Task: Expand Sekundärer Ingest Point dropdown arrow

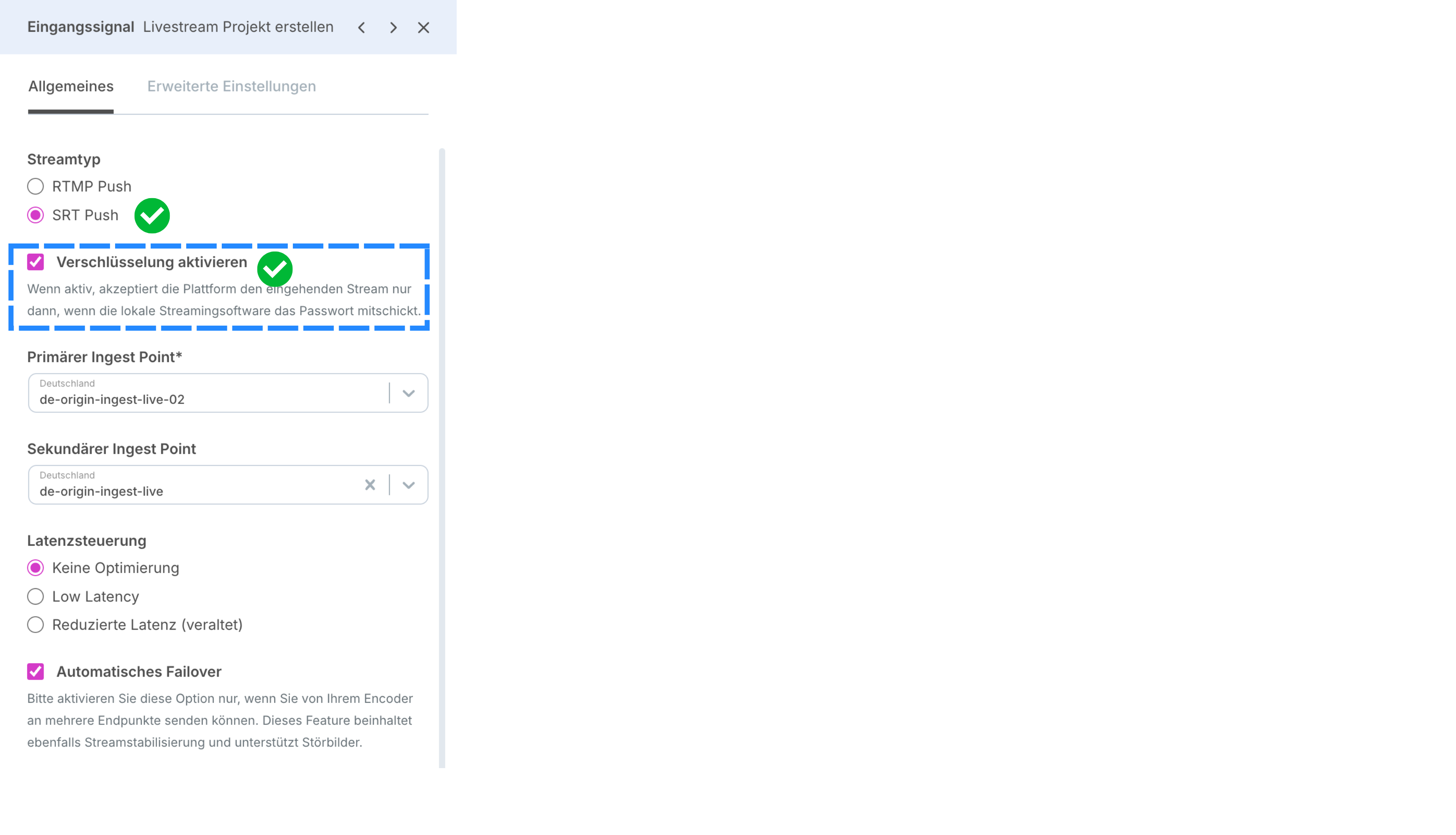Action: tap(409, 485)
